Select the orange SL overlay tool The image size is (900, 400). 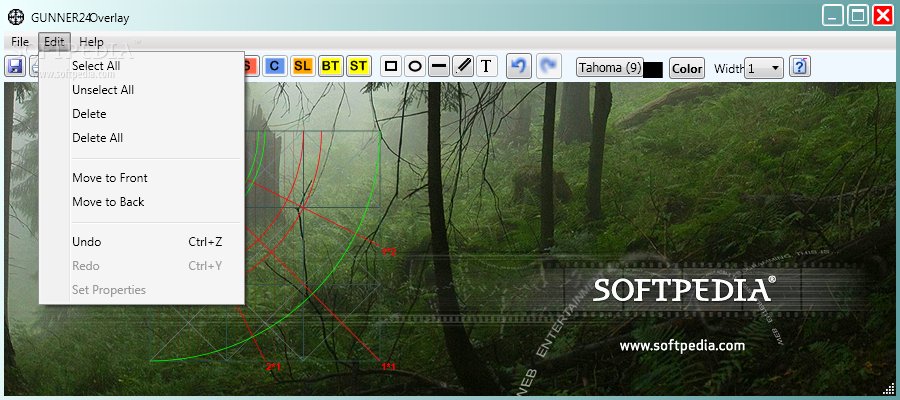[302, 66]
